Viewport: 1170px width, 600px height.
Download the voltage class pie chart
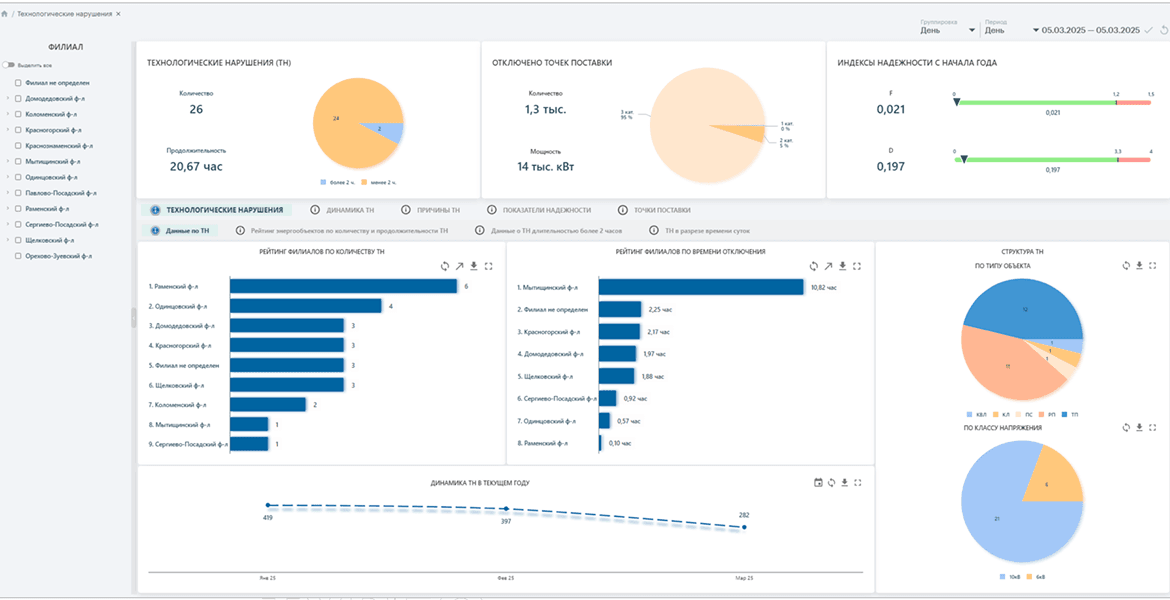pyautogui.click(x=1139, y=428)
